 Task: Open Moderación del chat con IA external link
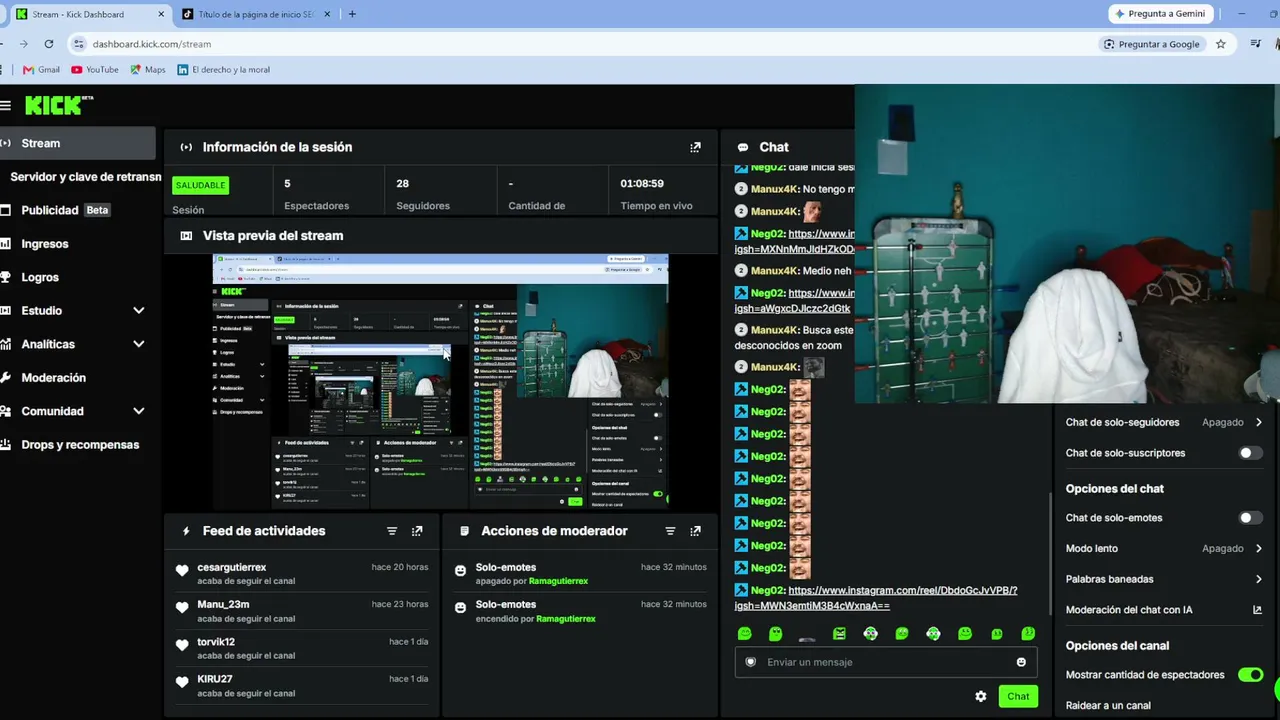coord(1257,610)
